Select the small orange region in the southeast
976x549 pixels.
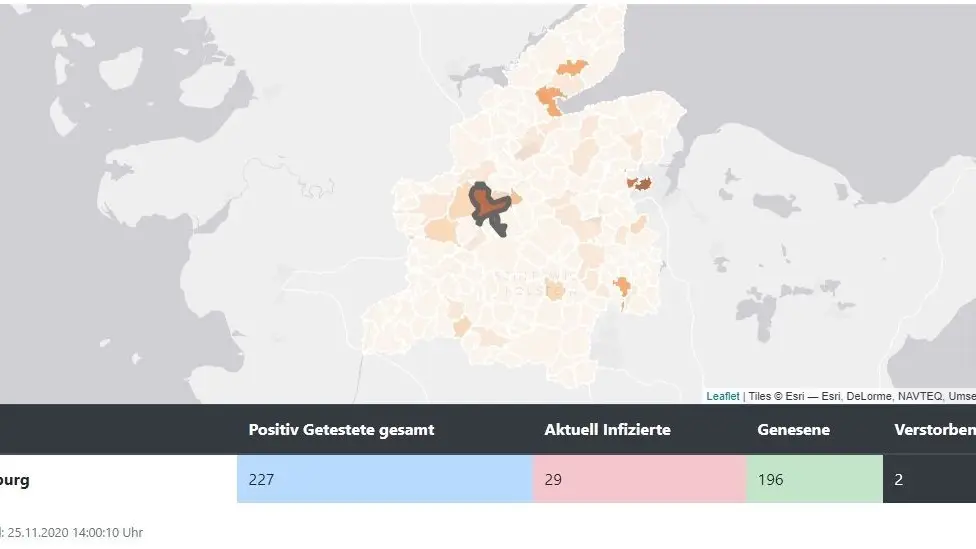tap(621, 287)
